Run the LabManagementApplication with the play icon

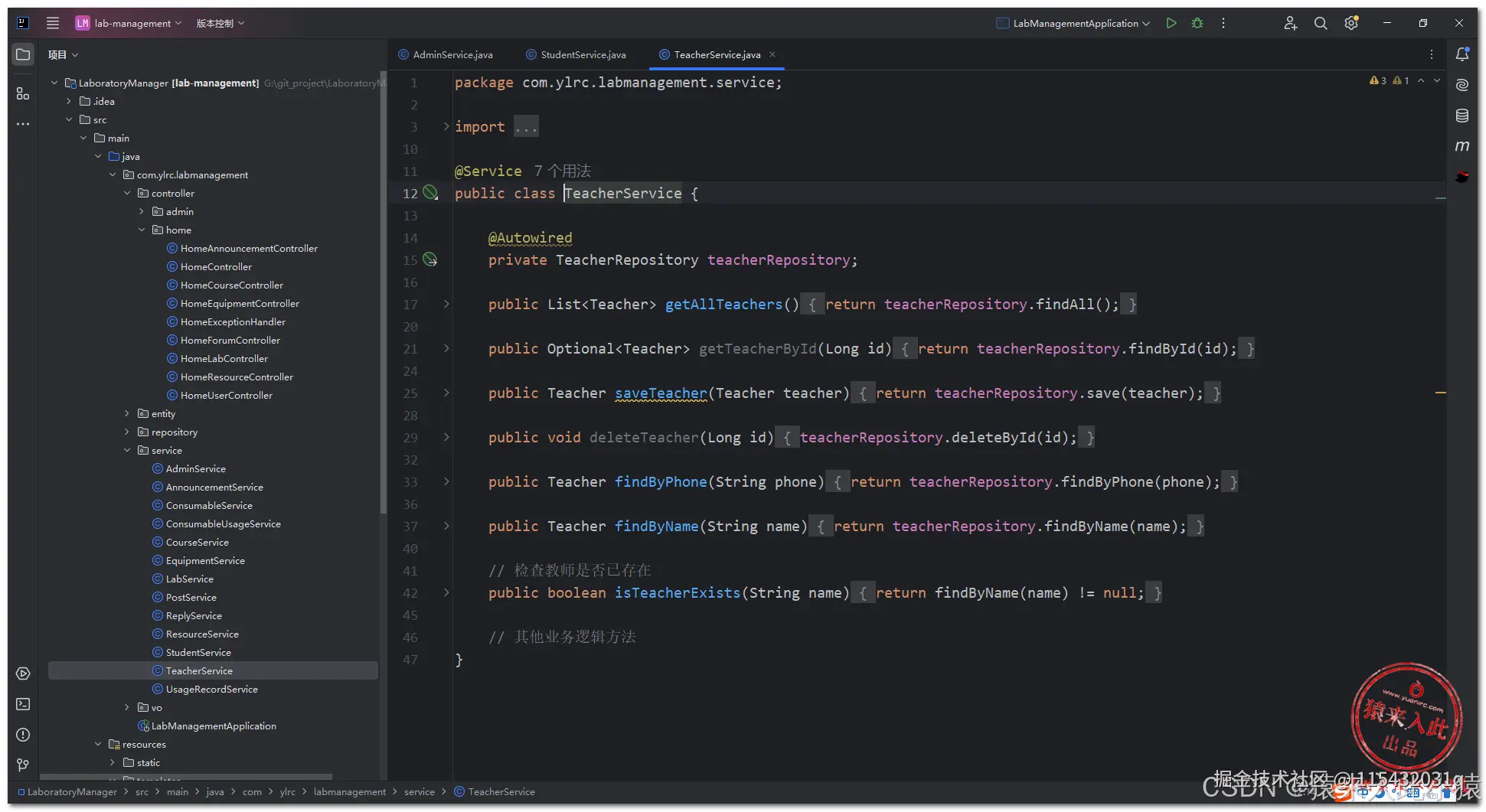[x=1171, y=23]
